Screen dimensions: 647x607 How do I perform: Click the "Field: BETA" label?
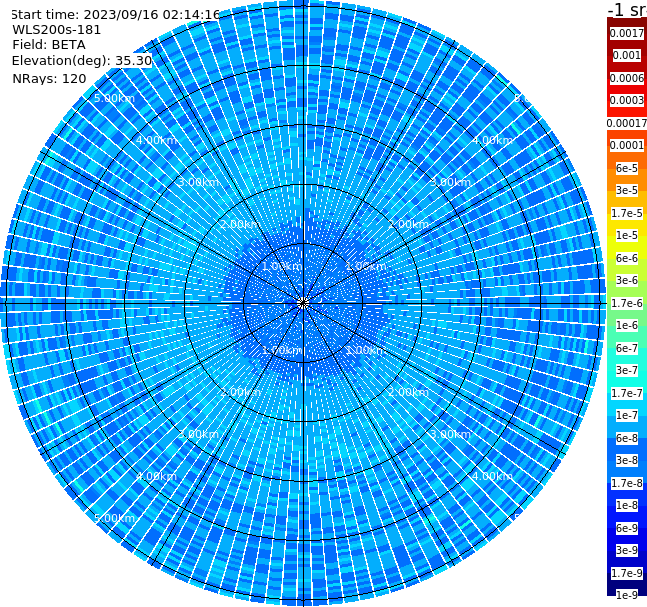(49, 45)
